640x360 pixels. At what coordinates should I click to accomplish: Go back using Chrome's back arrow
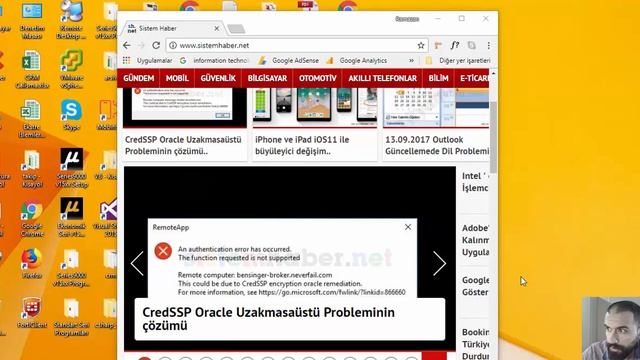coord(127,45)
